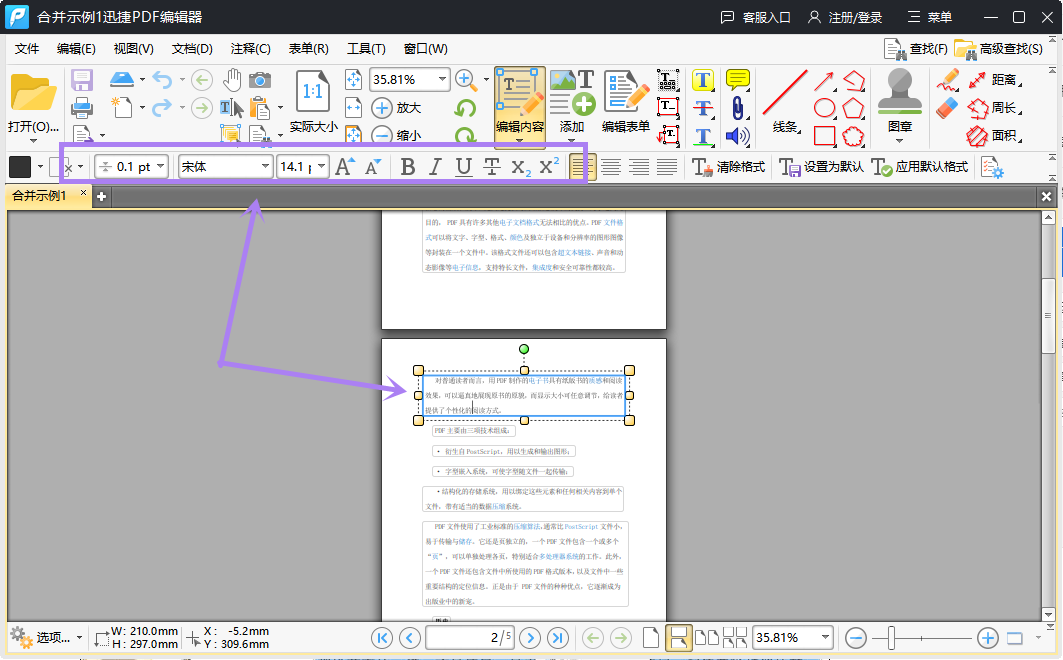Image resolution: width=1063 pixels, height=660 pixels.
Task: Expand the 14.1 font size dropdown
Action: pyautogui.click(x=322, y=167)
